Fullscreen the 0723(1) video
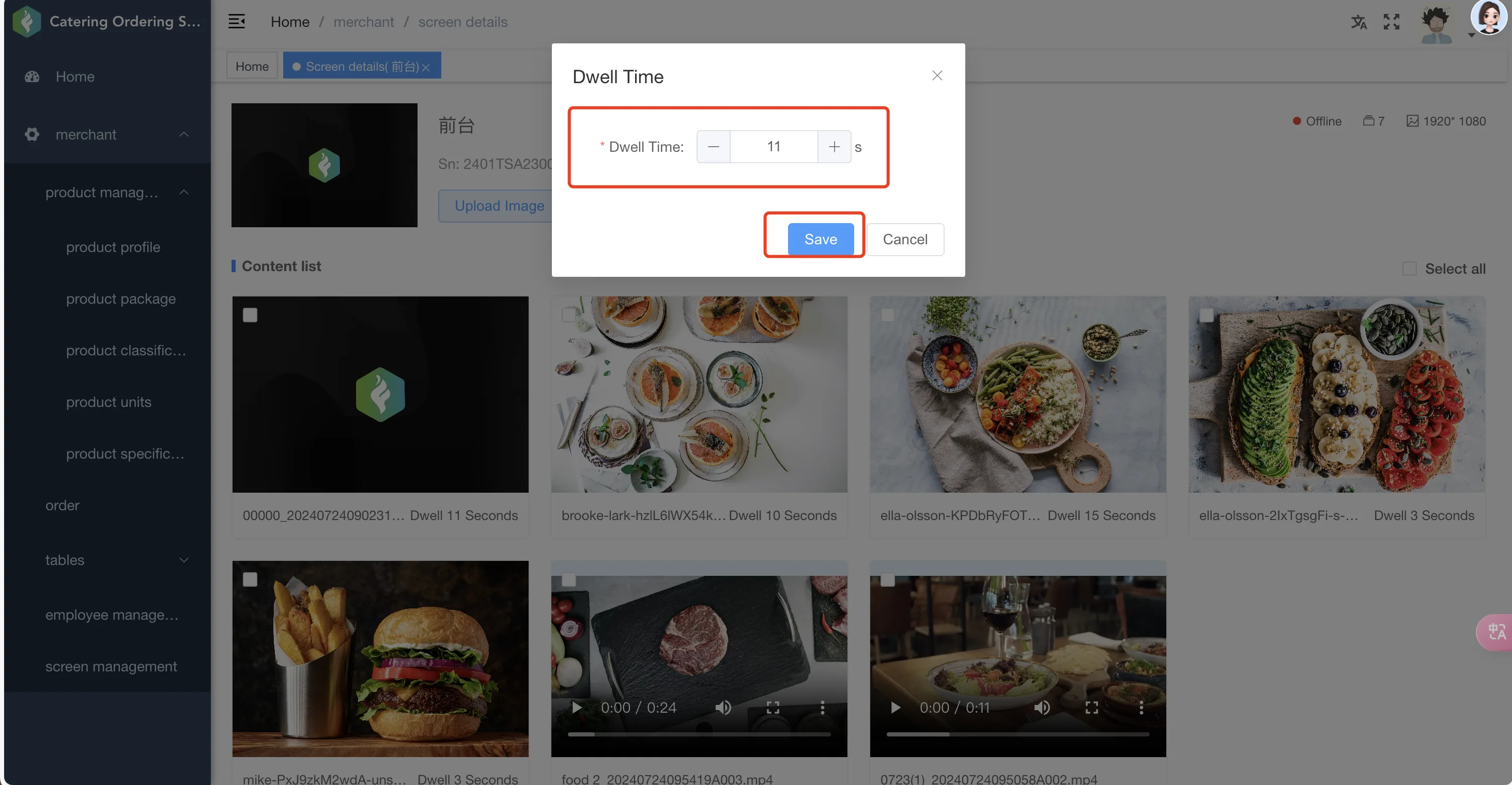Image resolution: width=1512 pixels, height=785 pixels. 1092,708
